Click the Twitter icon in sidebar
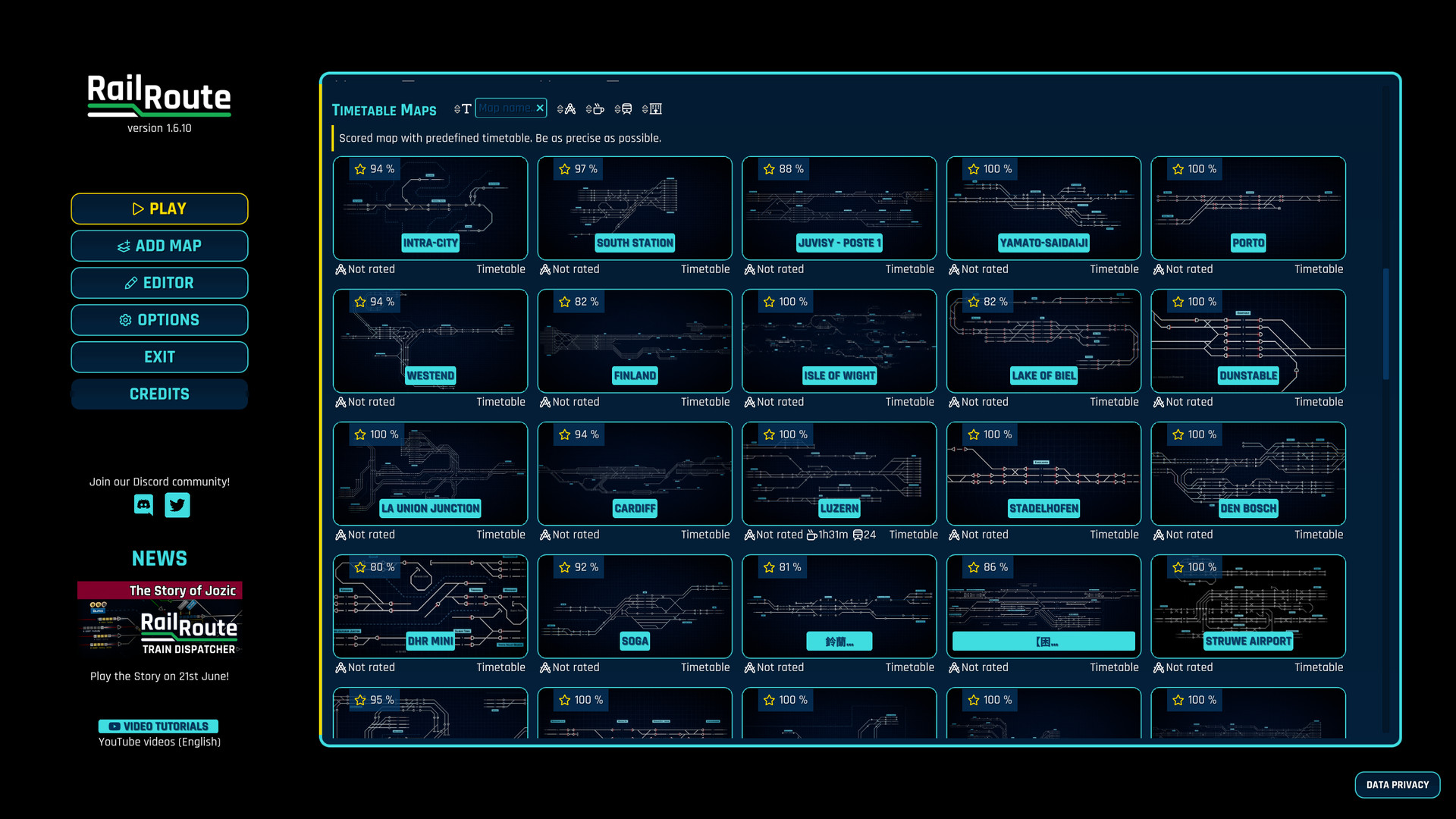Screen dimensions: 1456x819 [177, 505]
